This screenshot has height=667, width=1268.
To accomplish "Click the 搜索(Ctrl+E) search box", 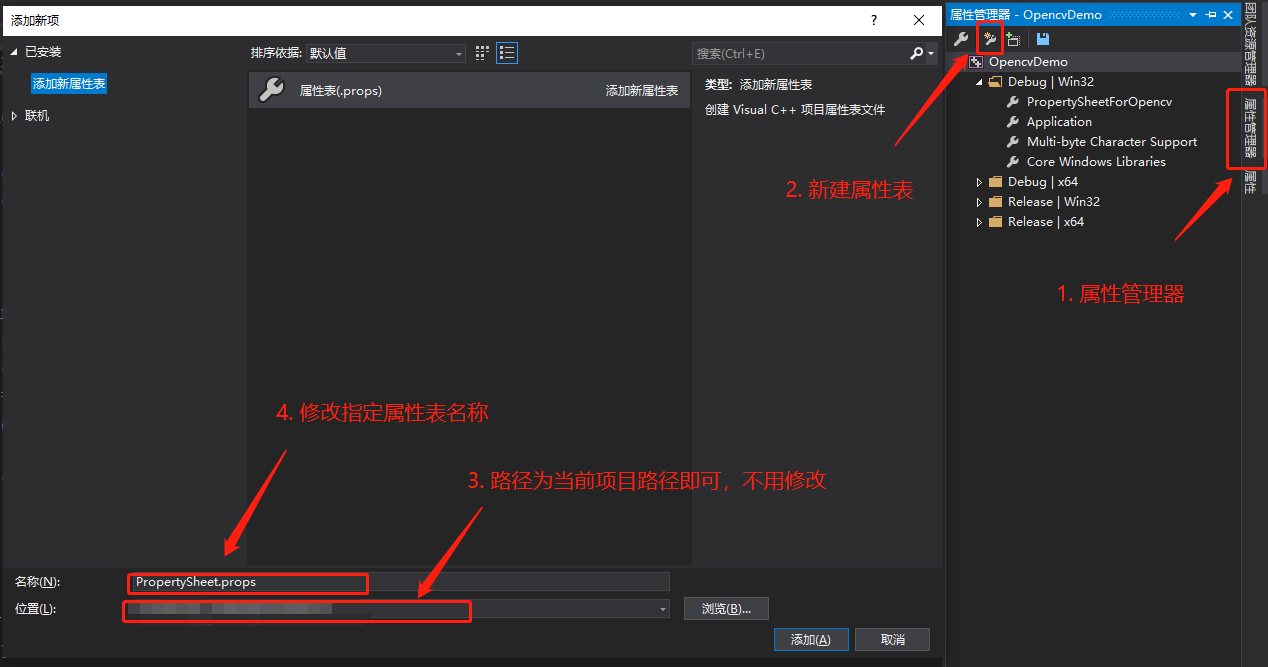I will pyautogui.click(x=801, y=53).
